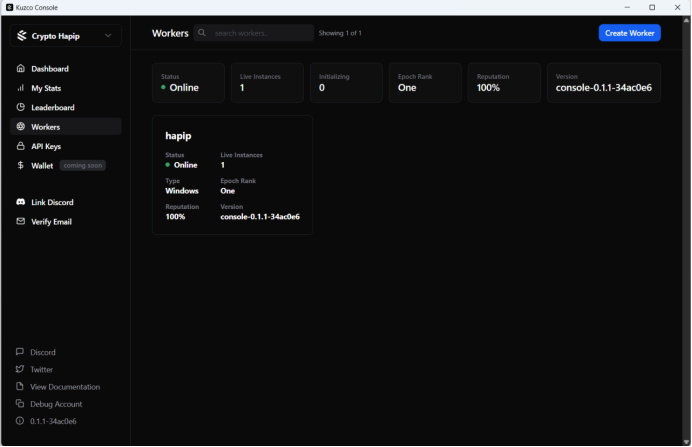Click the search magnifier icon
692x447 pixels.
[202, 33]
